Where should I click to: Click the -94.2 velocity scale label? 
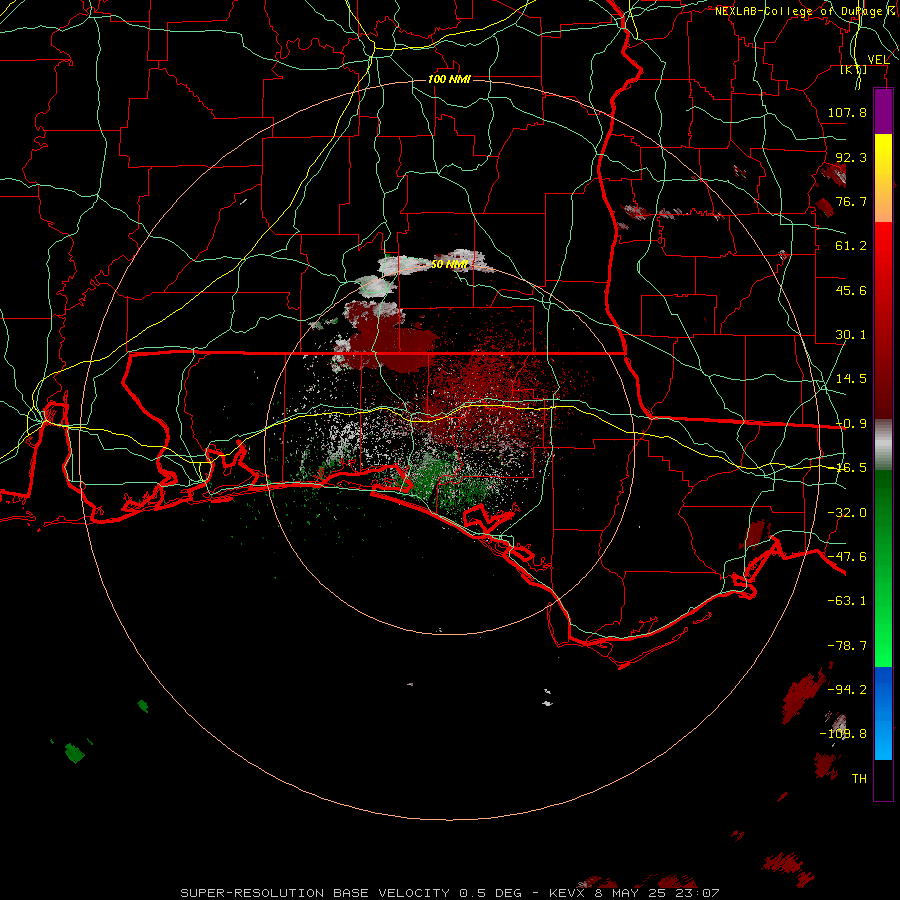coord(847,690)
